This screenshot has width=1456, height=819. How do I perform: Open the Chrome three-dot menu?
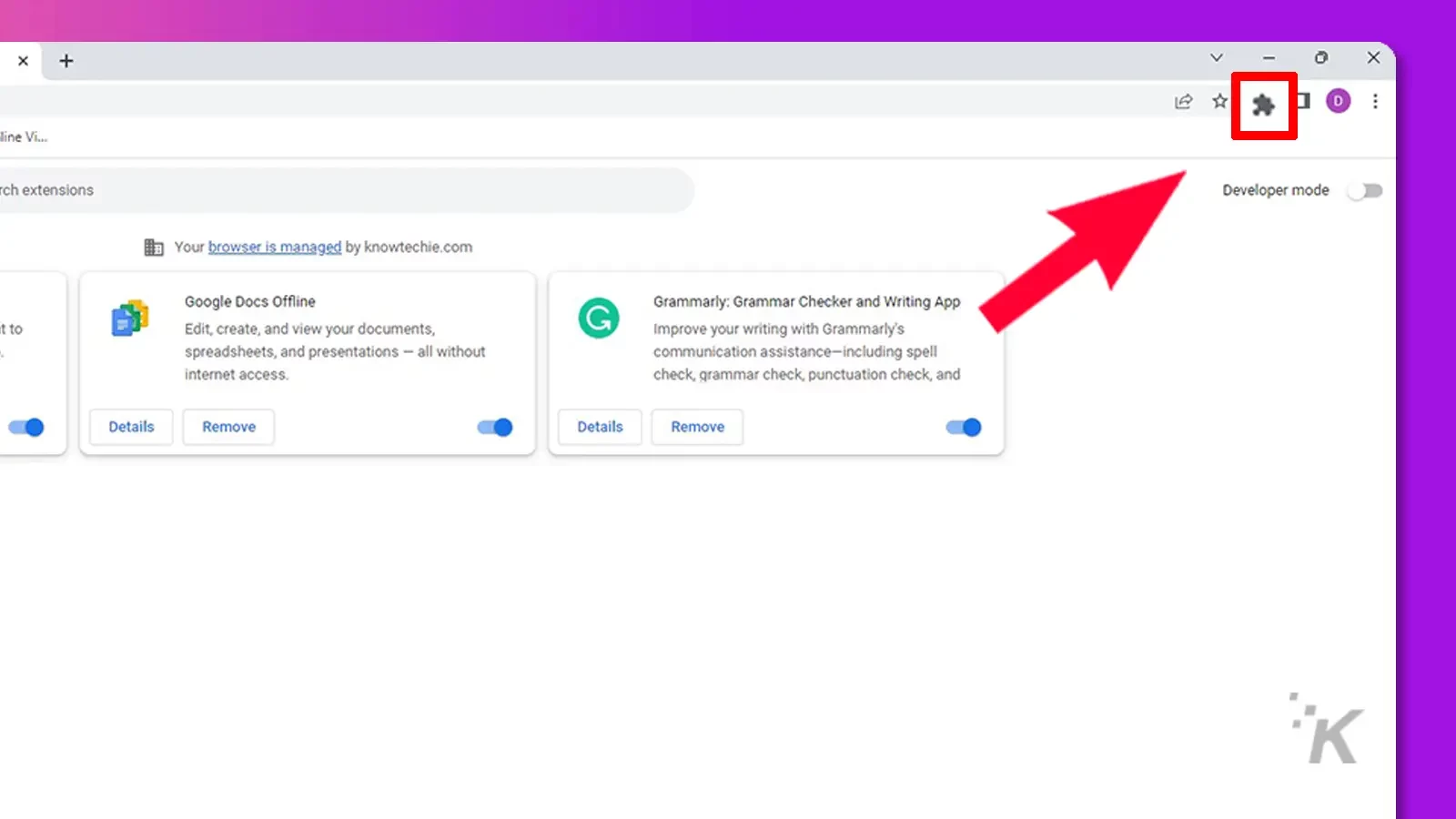[1375, 101]
